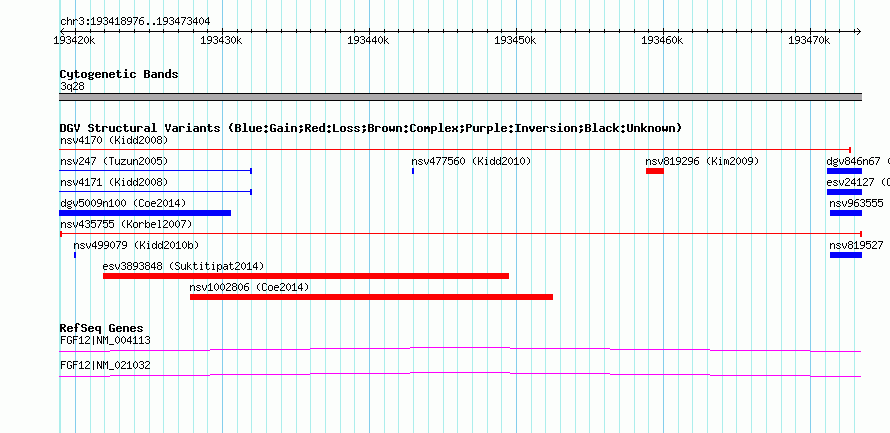890x433 pixels.
Task: Click the small nsv499079 (Kidd2010b) blue marker
Action: (x=75, y=255)
